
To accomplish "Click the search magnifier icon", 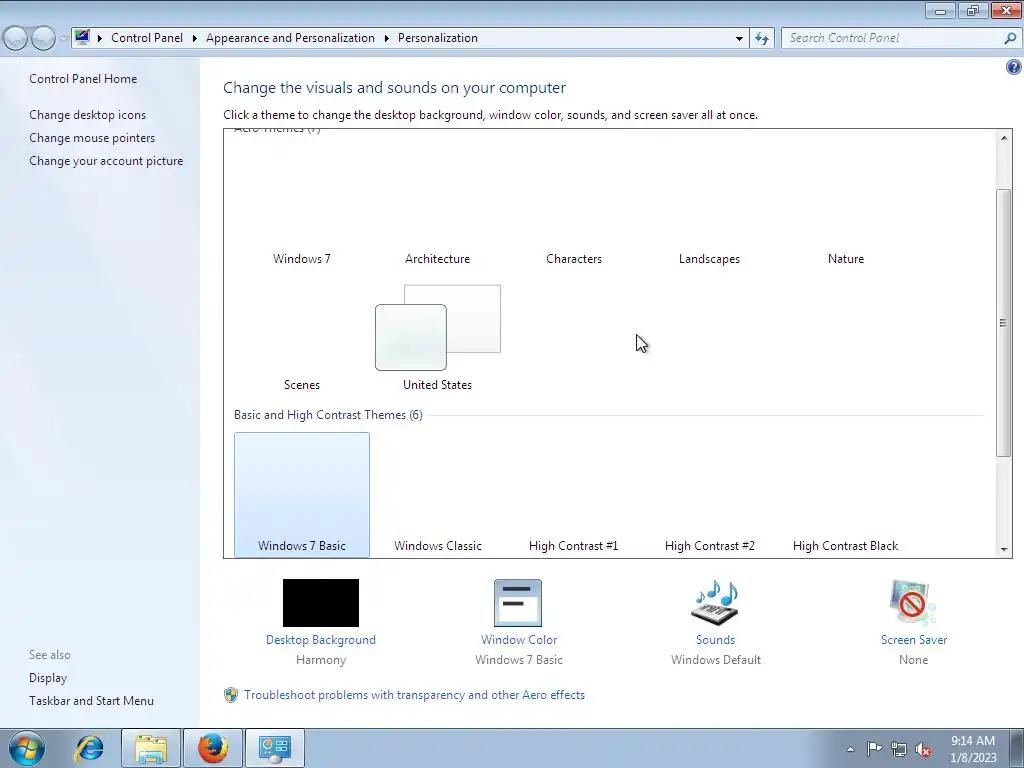I will tap(1010, 38).
